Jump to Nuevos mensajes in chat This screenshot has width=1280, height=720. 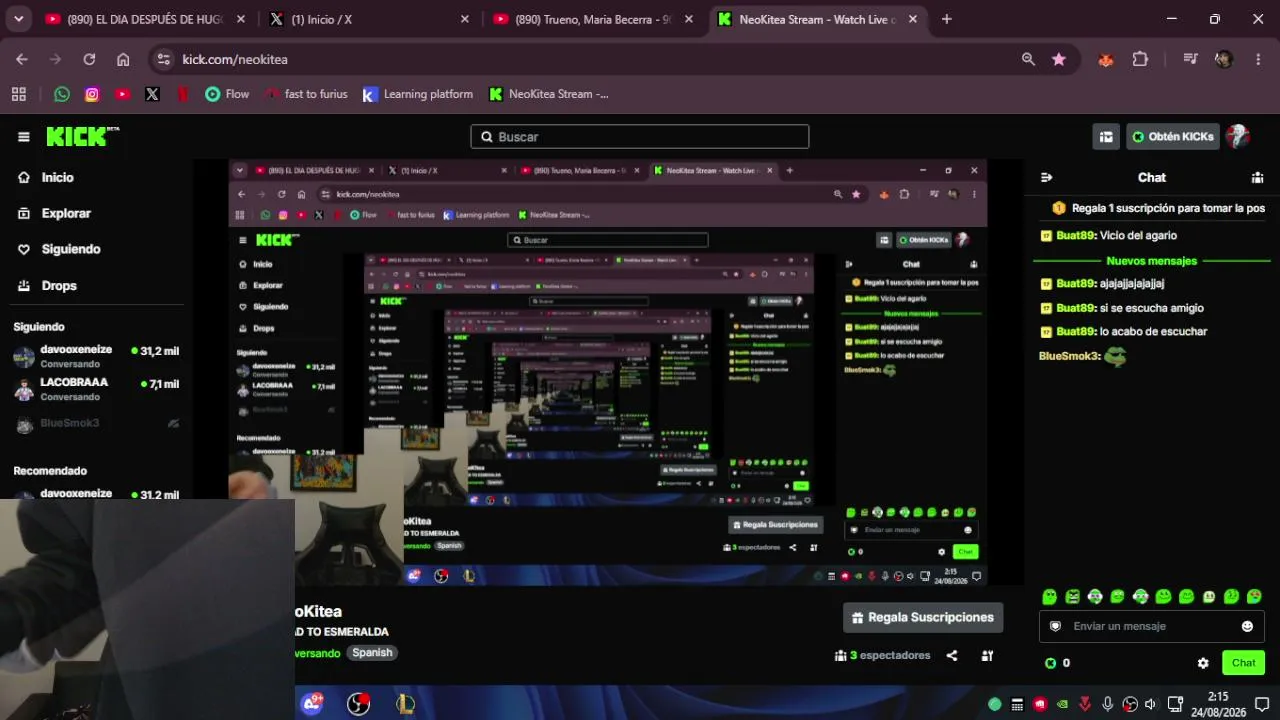1152,261
